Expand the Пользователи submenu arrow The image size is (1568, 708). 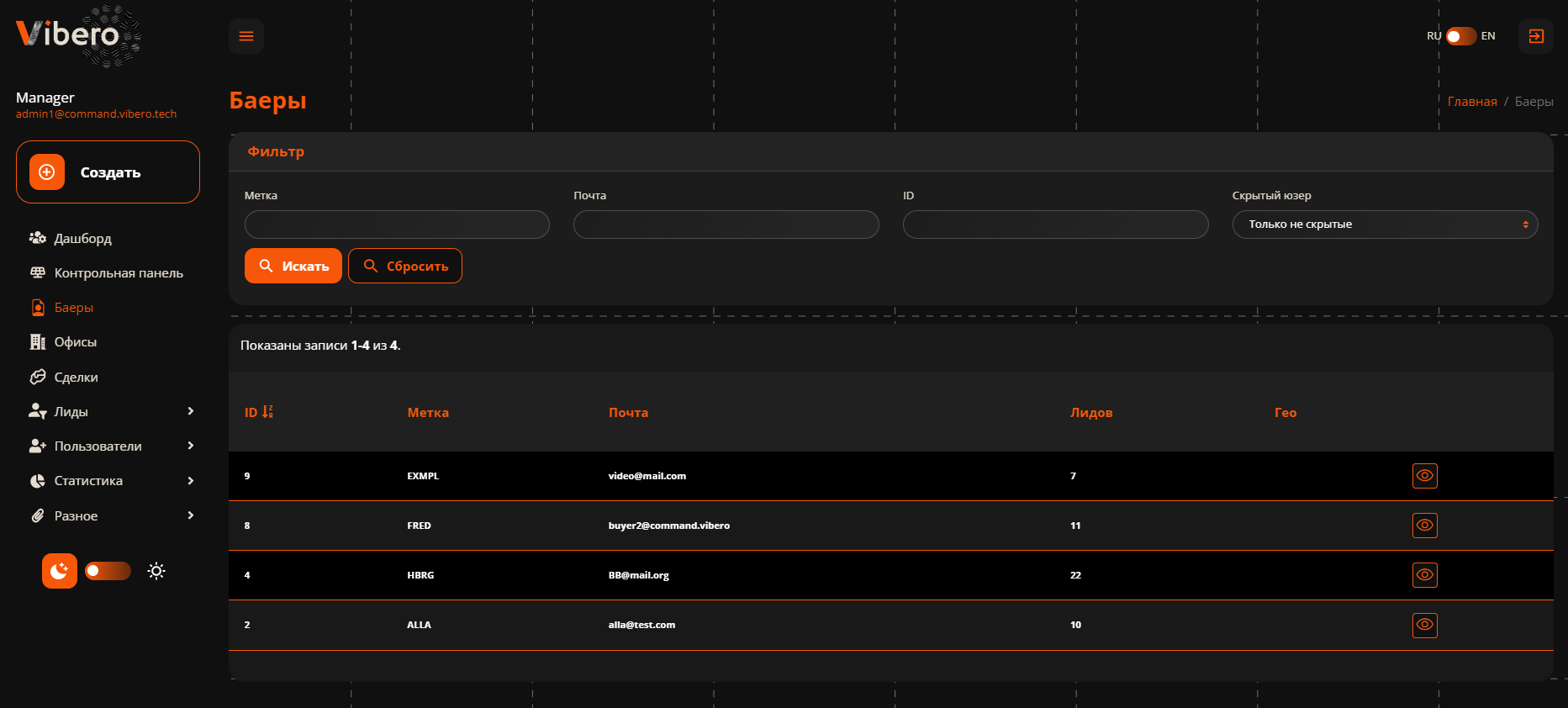click(191, 446)
